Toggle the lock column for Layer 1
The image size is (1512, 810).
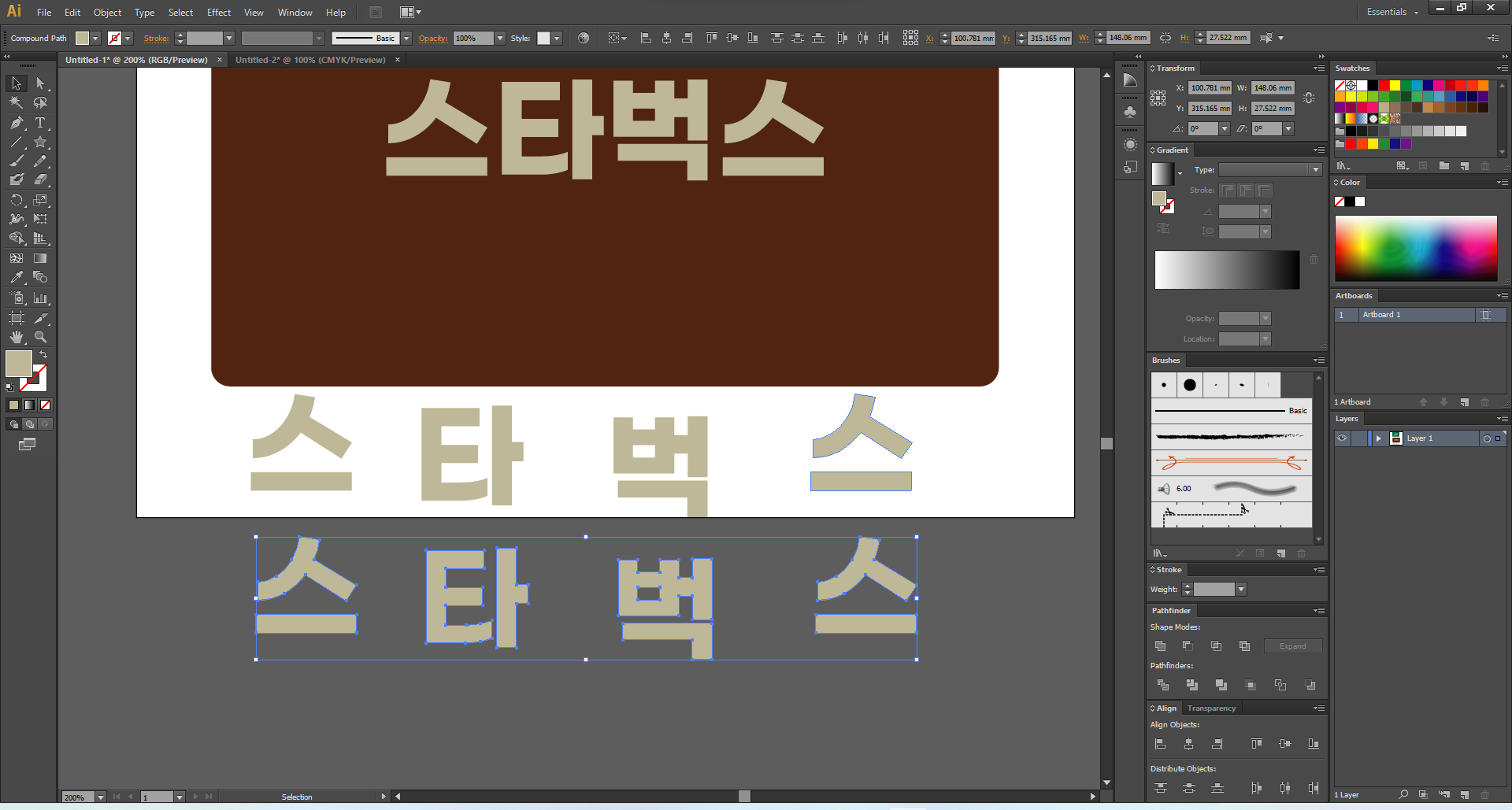point(1358,438)
